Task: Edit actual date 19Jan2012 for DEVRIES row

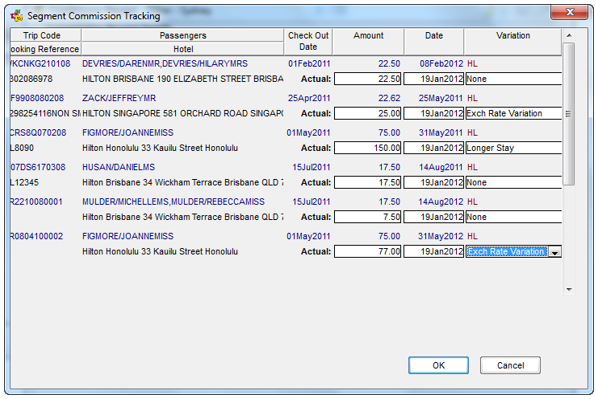Action: (x=434, y=79)
